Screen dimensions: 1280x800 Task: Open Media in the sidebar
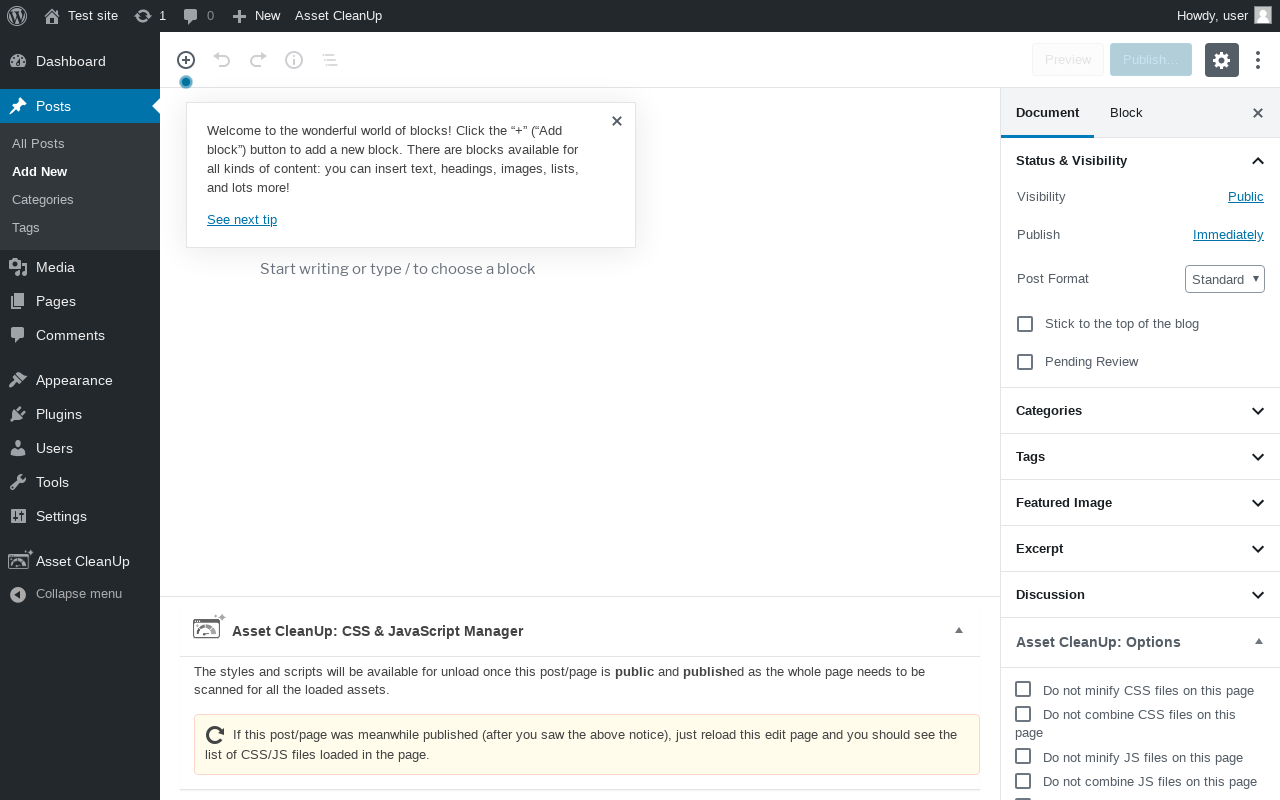tap(80, 267)
